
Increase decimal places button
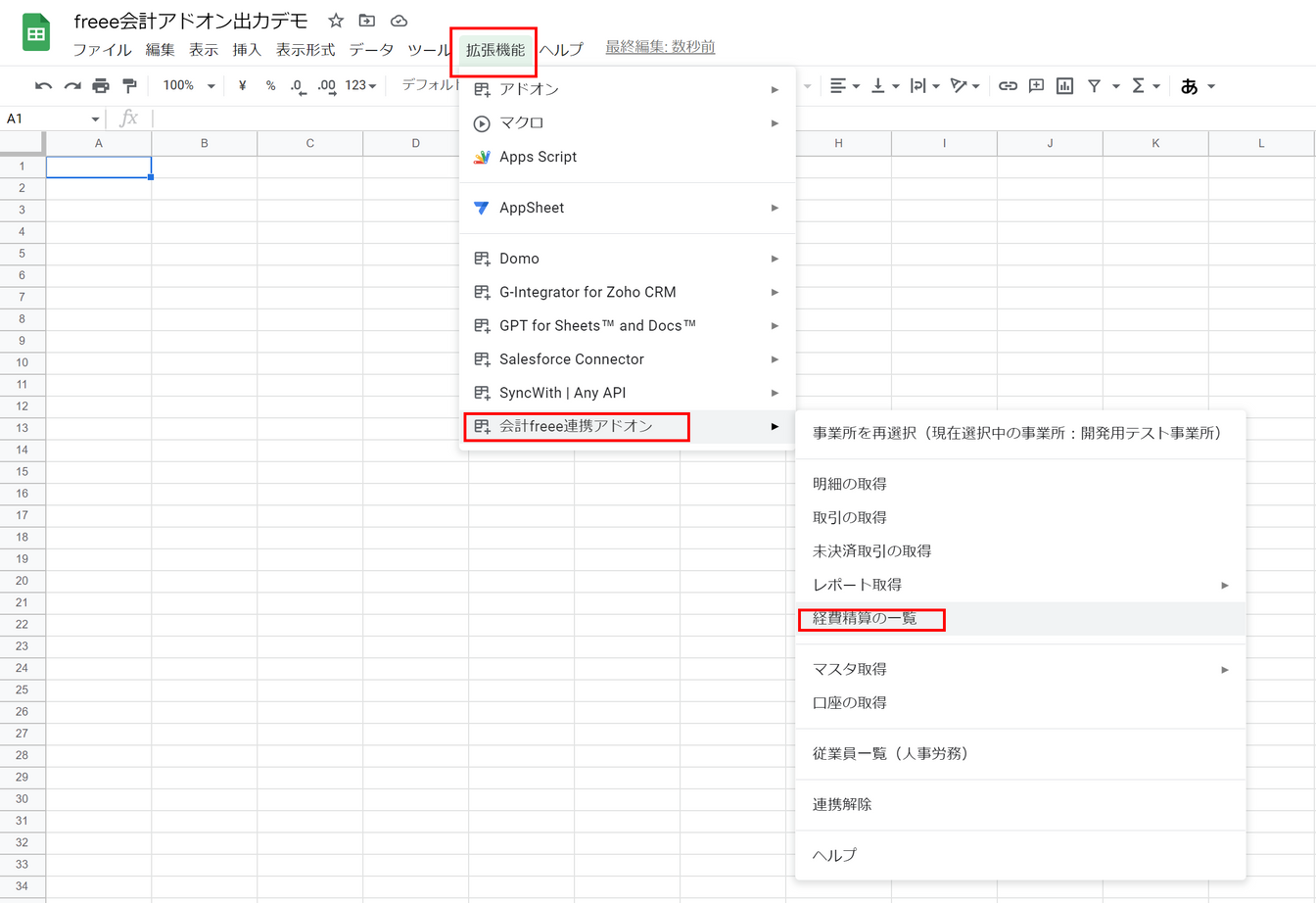pyautogui.click(x=327, y=86)
